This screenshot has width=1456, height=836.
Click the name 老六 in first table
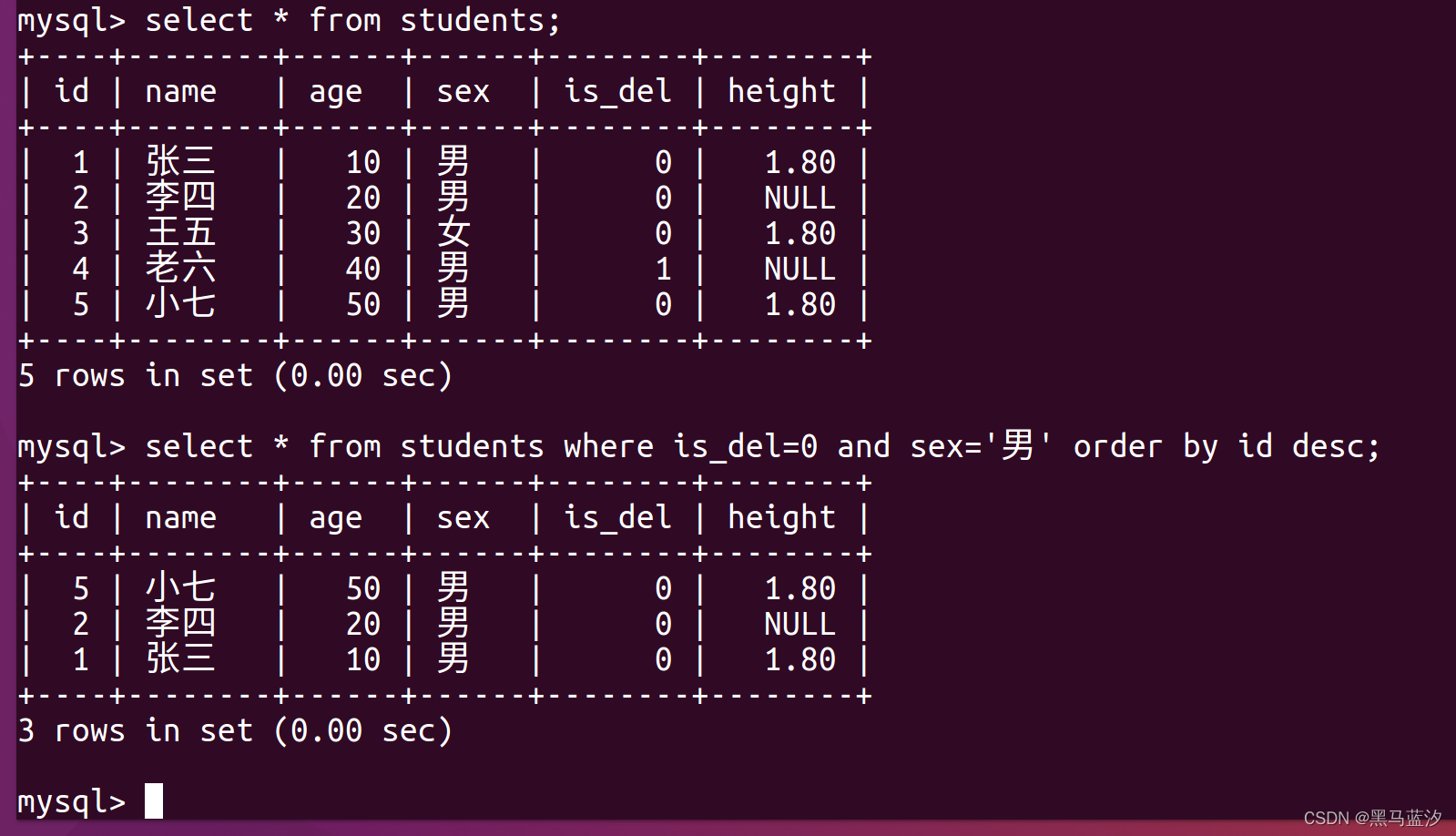[x=180, y=269]
